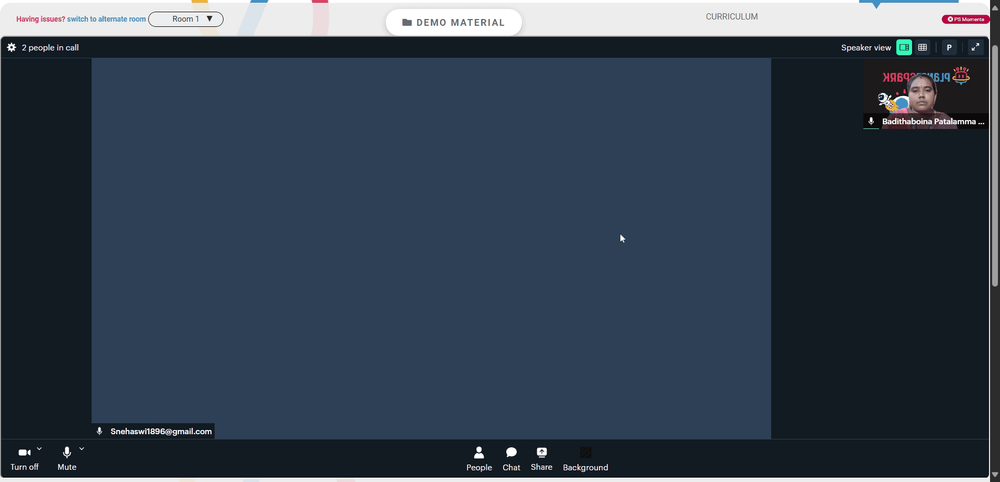Select Badithaboina Patalamma video thumbnail
Image resolution: width=1000 pixels, height=482 pixels.
click(x=925, y=94)
